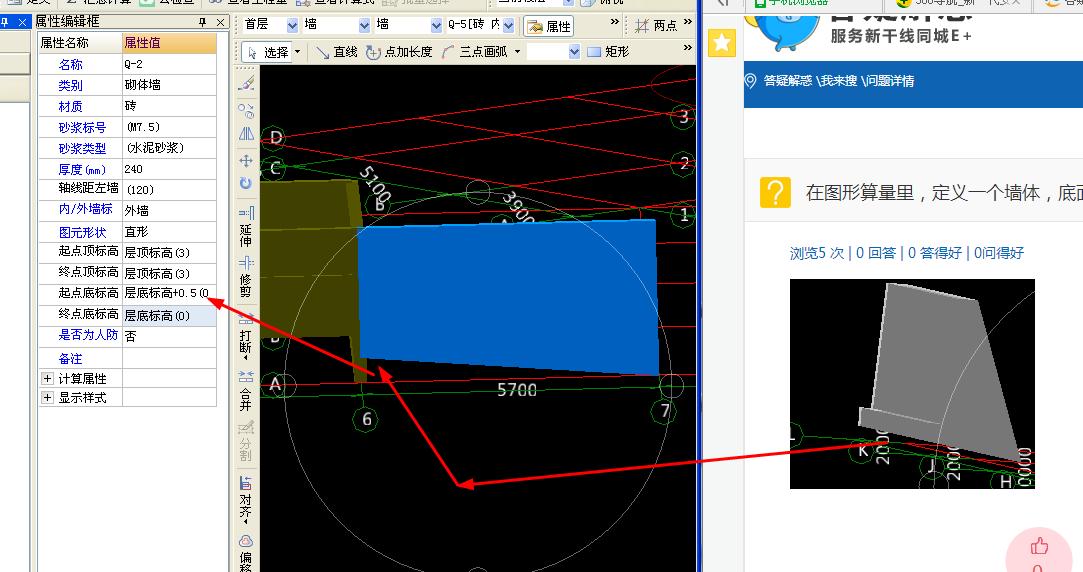Screen dimensions: 1083x572
Task: Open the 问题详情 breadcrumb link
Action: (890, 81)
